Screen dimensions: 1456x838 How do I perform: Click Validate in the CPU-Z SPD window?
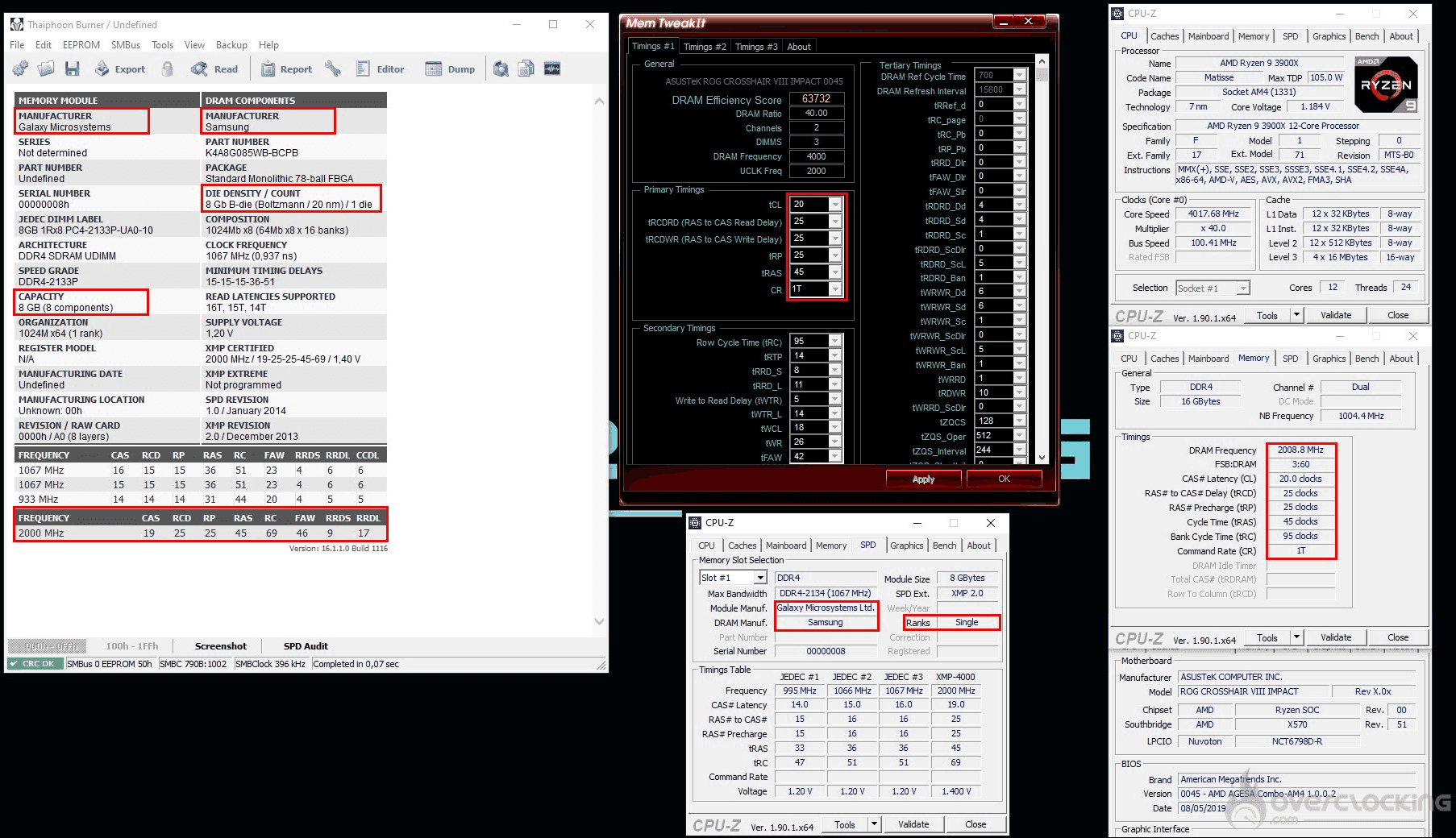pyautogui.click(x=913, y=824)
